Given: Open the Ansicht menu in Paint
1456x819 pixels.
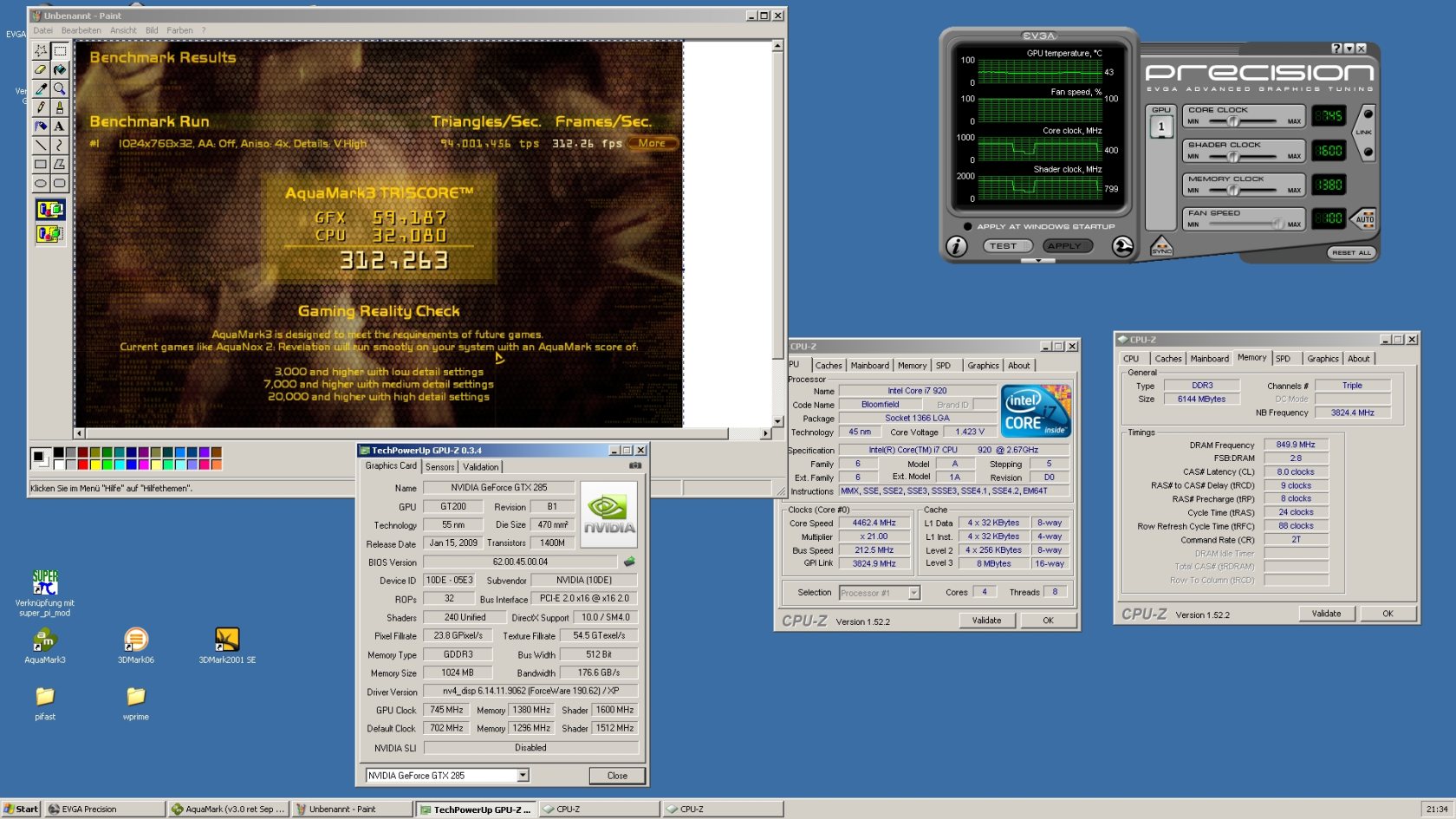Looking at the screenshot, I should tap(123, 30).
